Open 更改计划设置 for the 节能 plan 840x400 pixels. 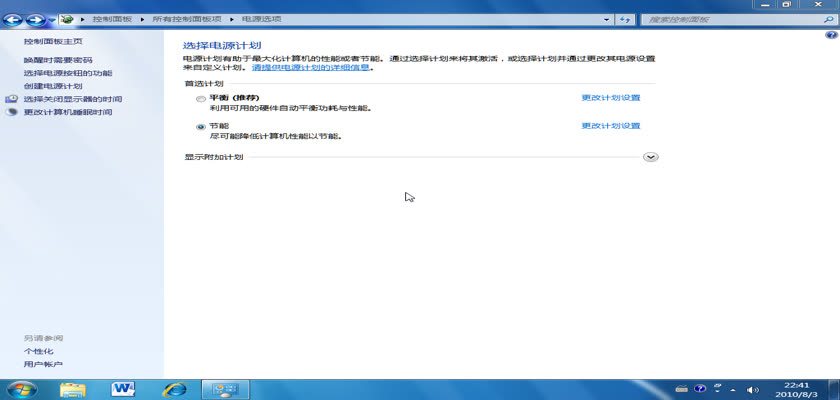click(610, 126)
